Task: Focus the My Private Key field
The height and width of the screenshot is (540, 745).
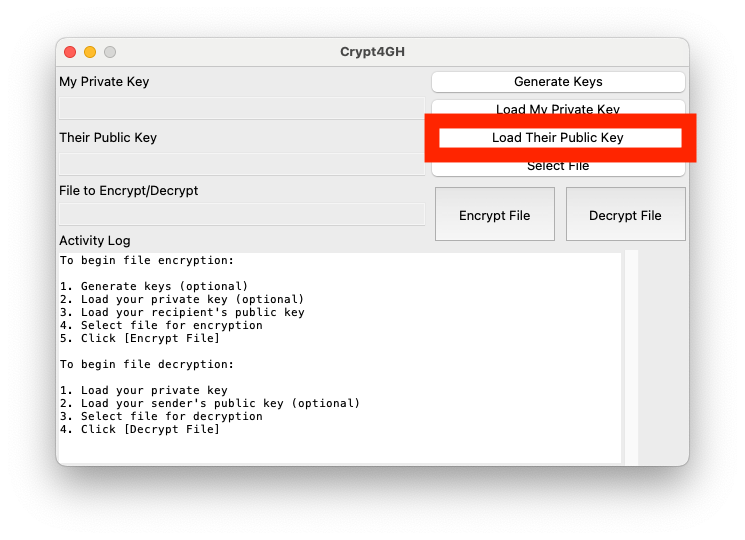Action: pos(241,108)
